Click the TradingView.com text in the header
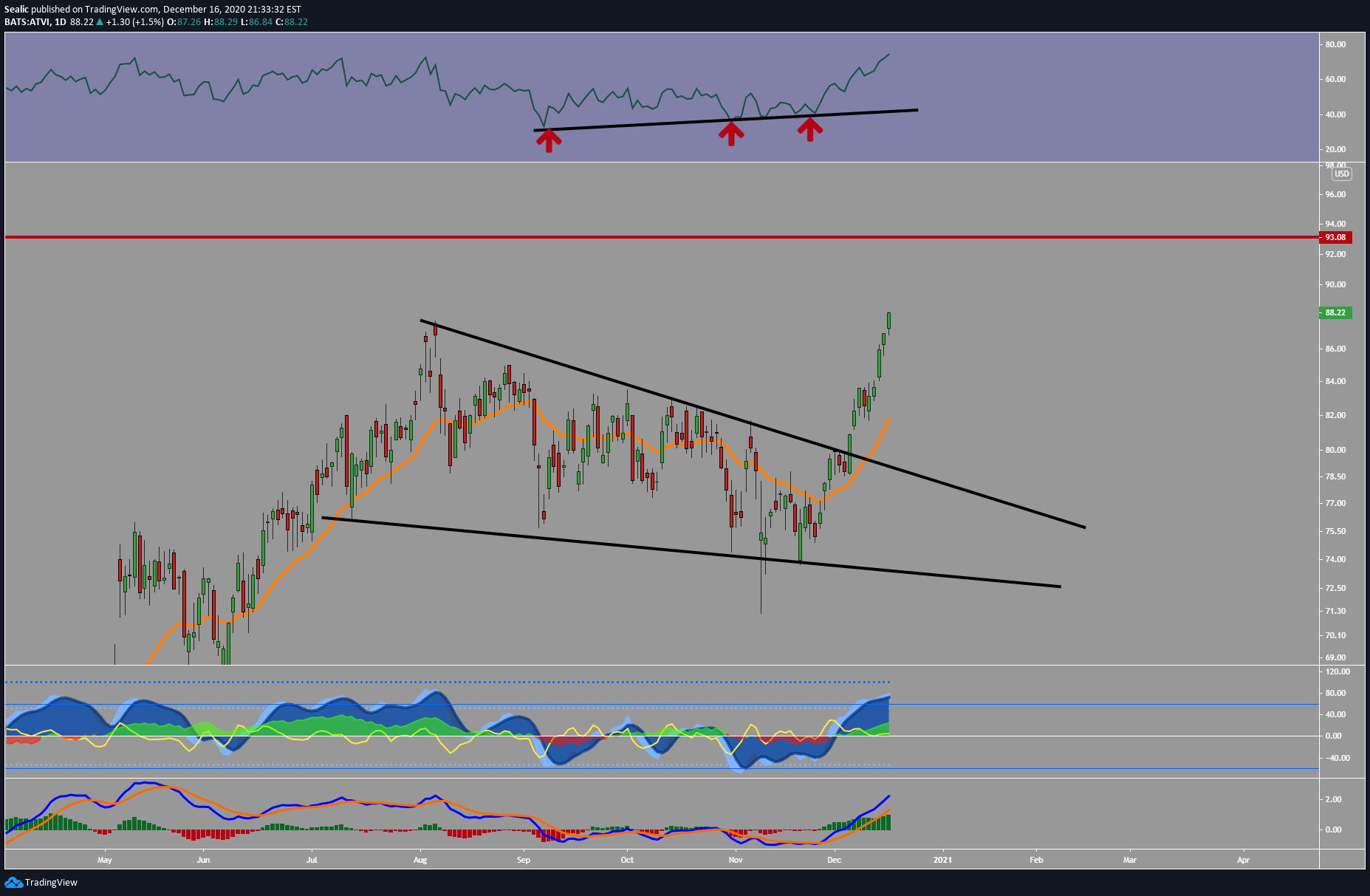Image resolution: width=1370 pixels, height=896 pixels. pyautogui.click(x=122, y=10)
